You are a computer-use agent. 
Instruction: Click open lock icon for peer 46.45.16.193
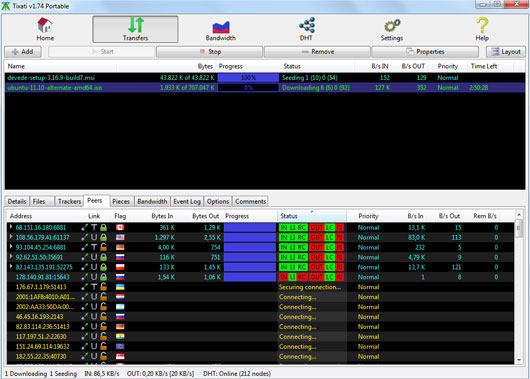click(x=103, y=316)
